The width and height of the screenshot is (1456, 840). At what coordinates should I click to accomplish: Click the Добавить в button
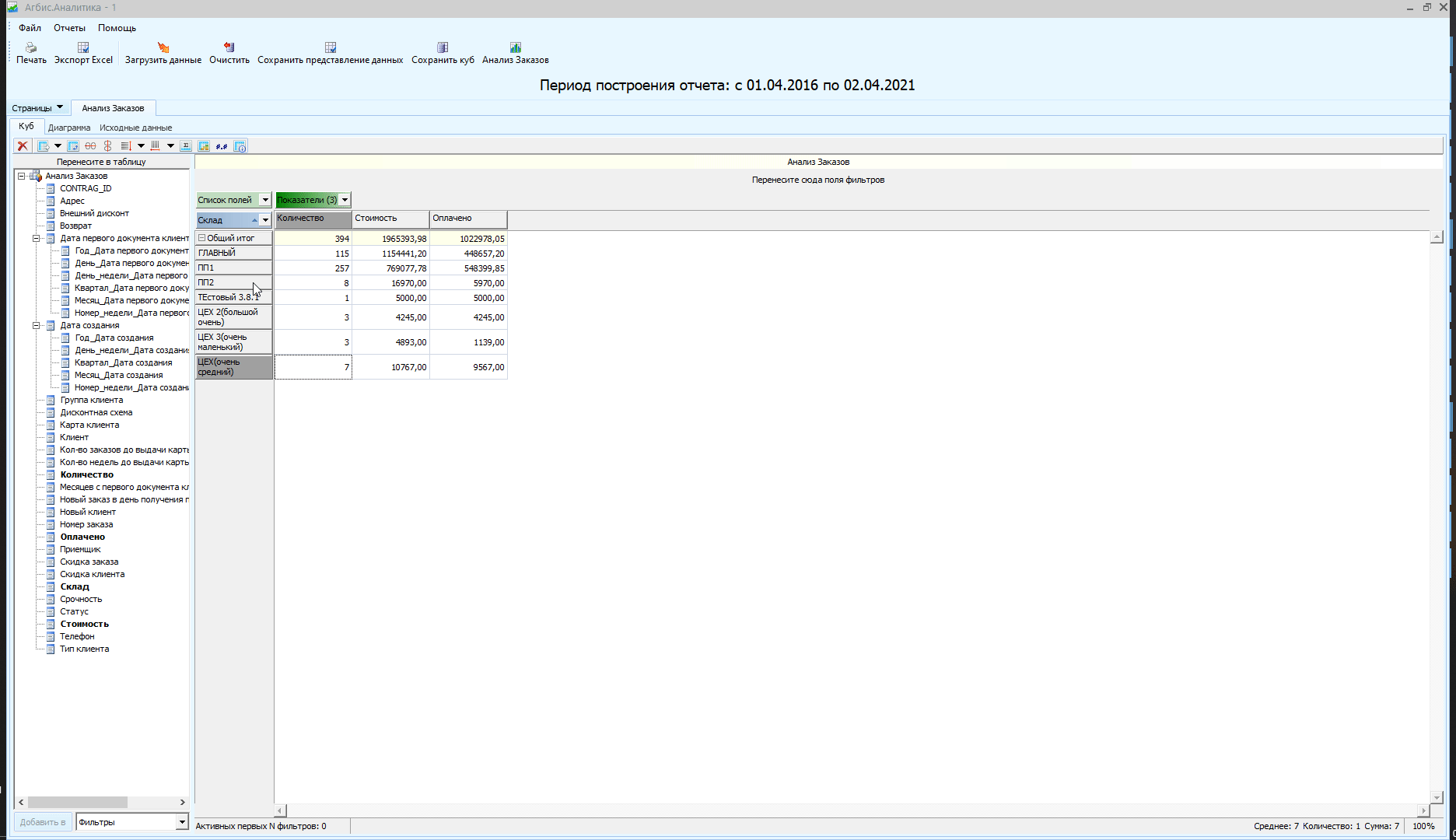pyautogui.click(x=43, y=822)
